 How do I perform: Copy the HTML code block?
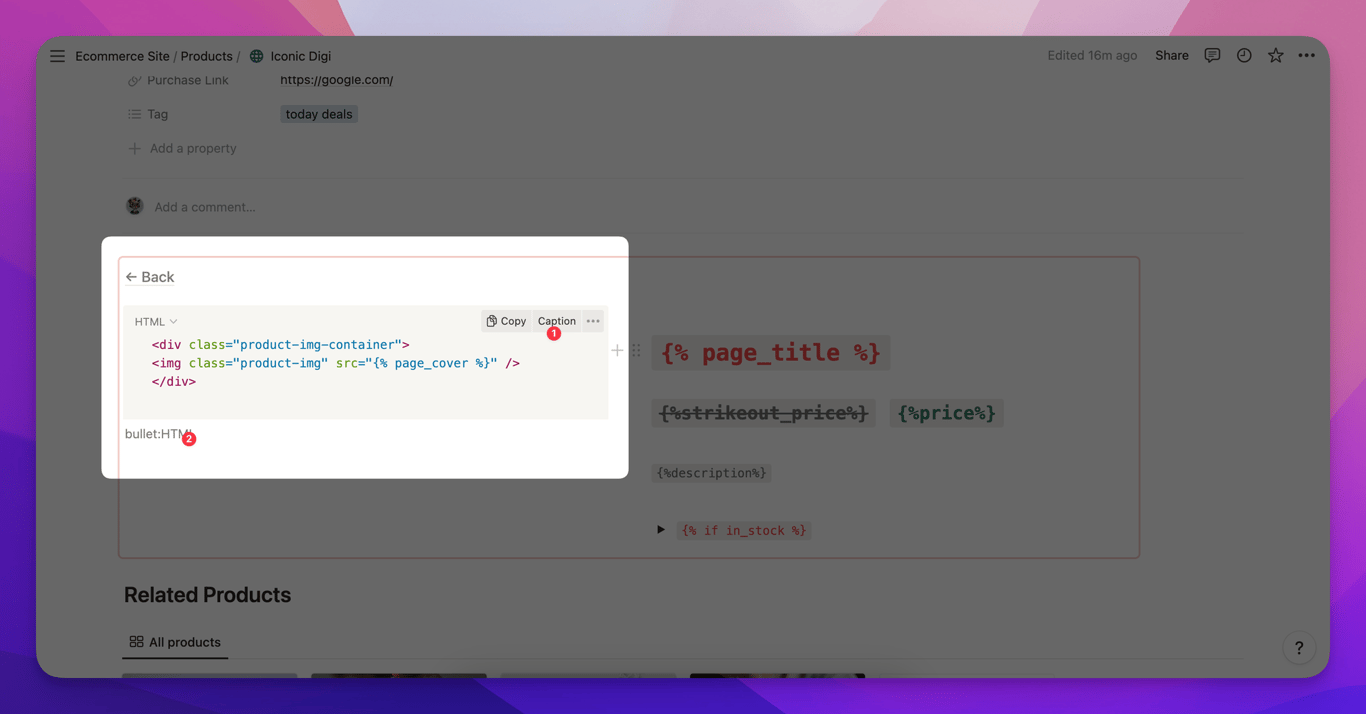click(x=506, y=321)
